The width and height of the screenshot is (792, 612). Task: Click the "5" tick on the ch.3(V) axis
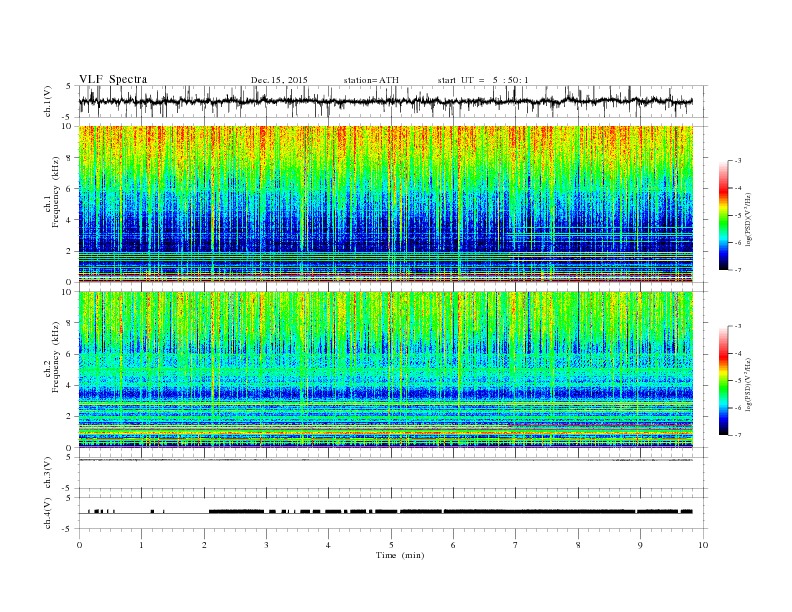pos(69,457)
